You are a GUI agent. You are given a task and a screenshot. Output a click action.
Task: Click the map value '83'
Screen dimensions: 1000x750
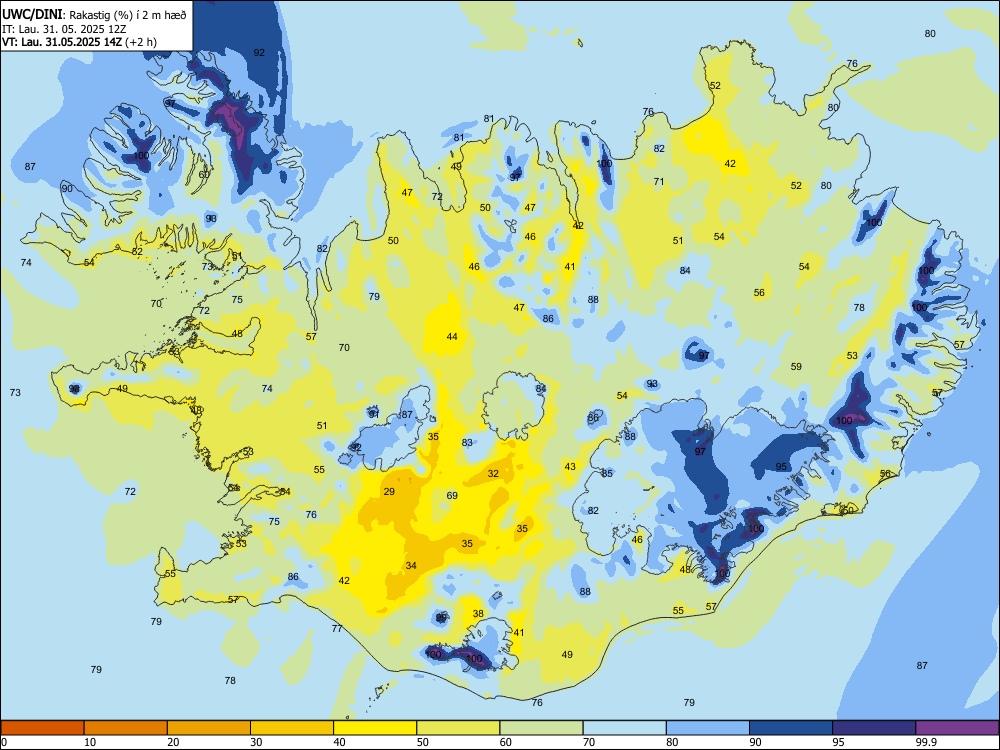point(467,443)
